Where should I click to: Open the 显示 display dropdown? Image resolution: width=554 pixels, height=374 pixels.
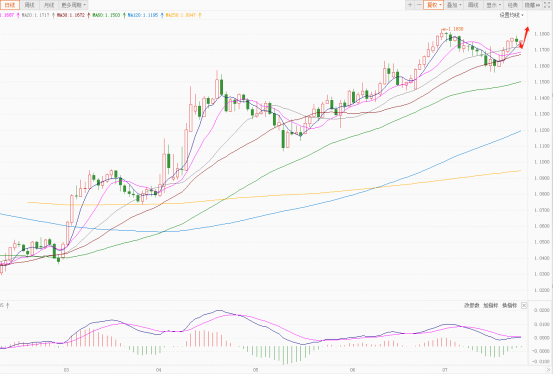[x=493, y=5]
